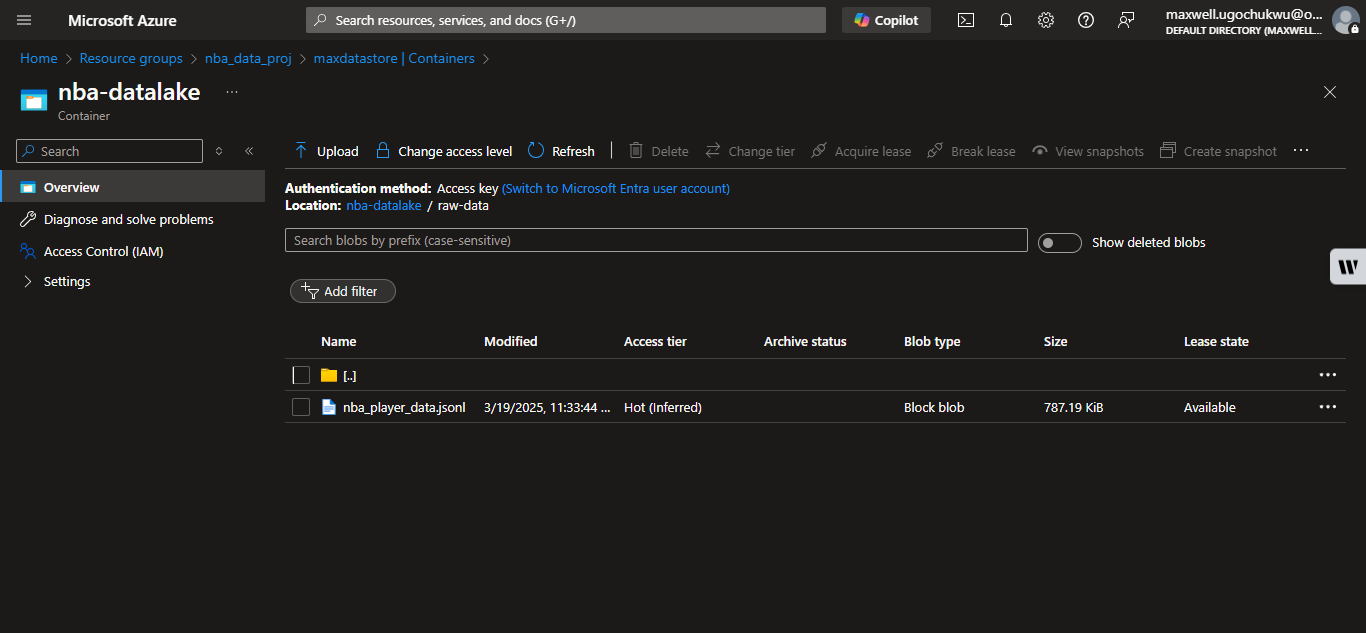Click the sidebar expand/collapse all arrows
Image resolution: width=1366 pixels, height=633 pixels.
[x=219, y=151]
